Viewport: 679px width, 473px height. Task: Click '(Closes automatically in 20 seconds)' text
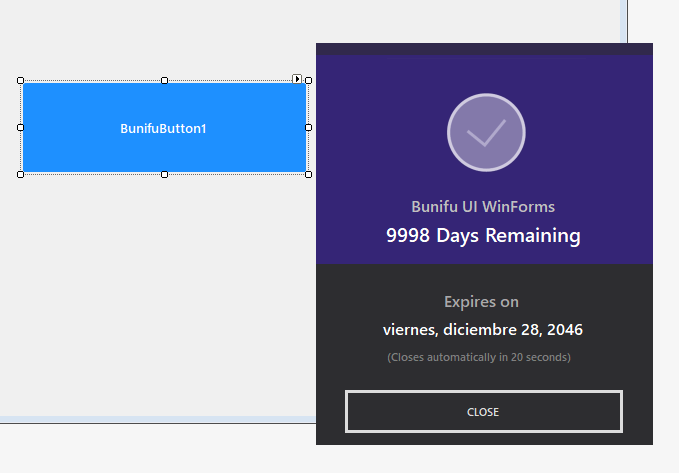[479, 357]
